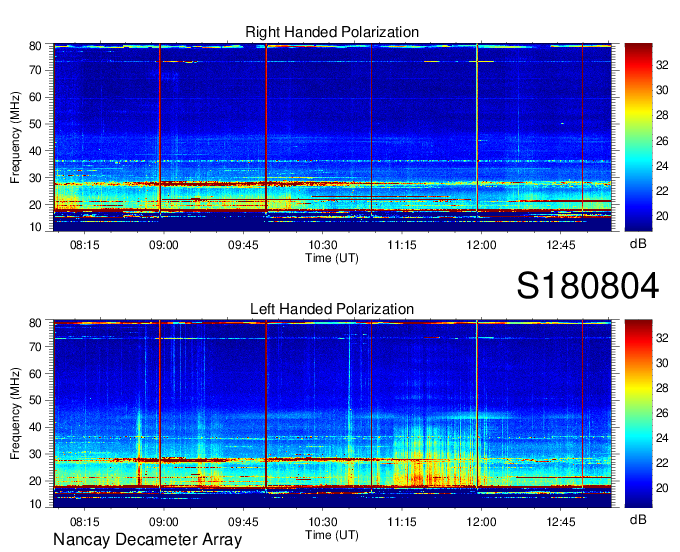Click the Left Handed Polarization spectrogram image
The image size is (680, 552).
tap(332, 414)
